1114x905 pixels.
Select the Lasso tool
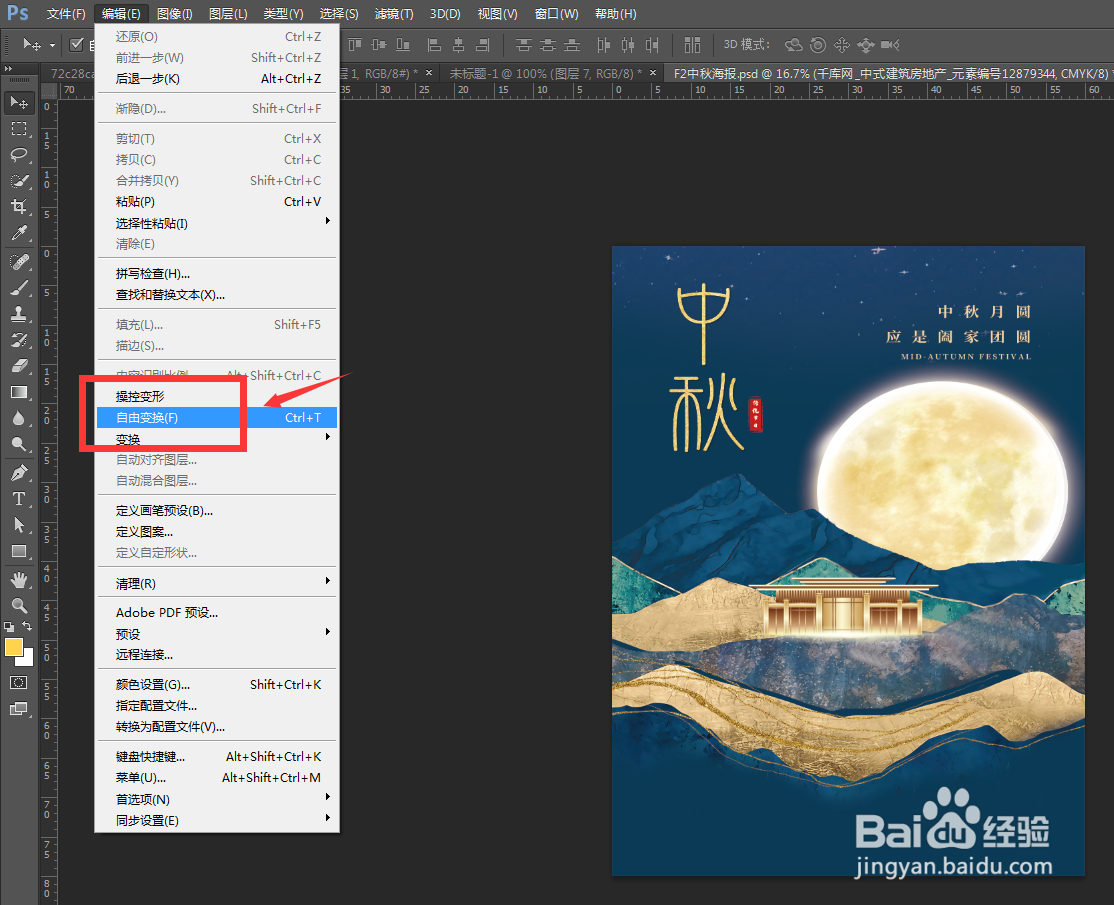coord(19,155)
